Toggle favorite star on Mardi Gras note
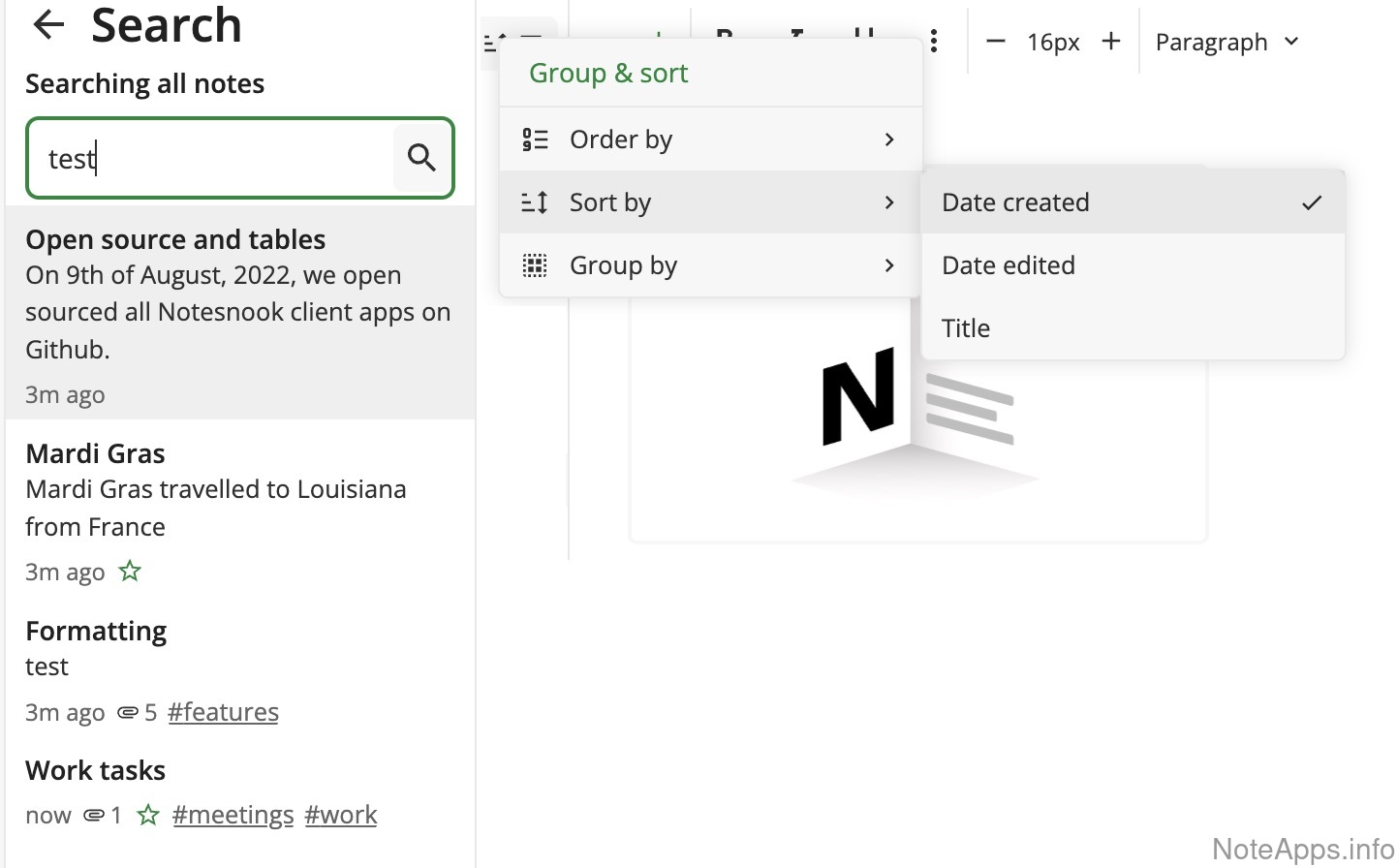This screenshot has width=1397, height=868. pyautogui.click(x=130, y=572)
